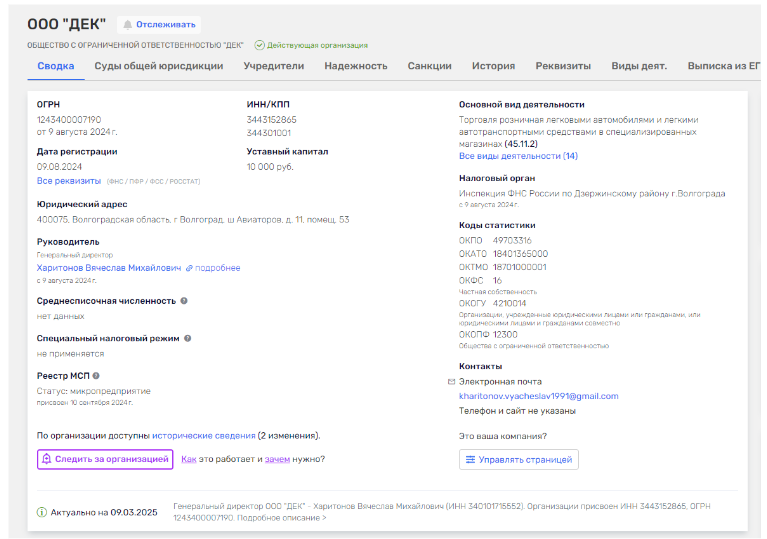
Task: Click the registration date 09.08.2024
Action: [59, 167]
